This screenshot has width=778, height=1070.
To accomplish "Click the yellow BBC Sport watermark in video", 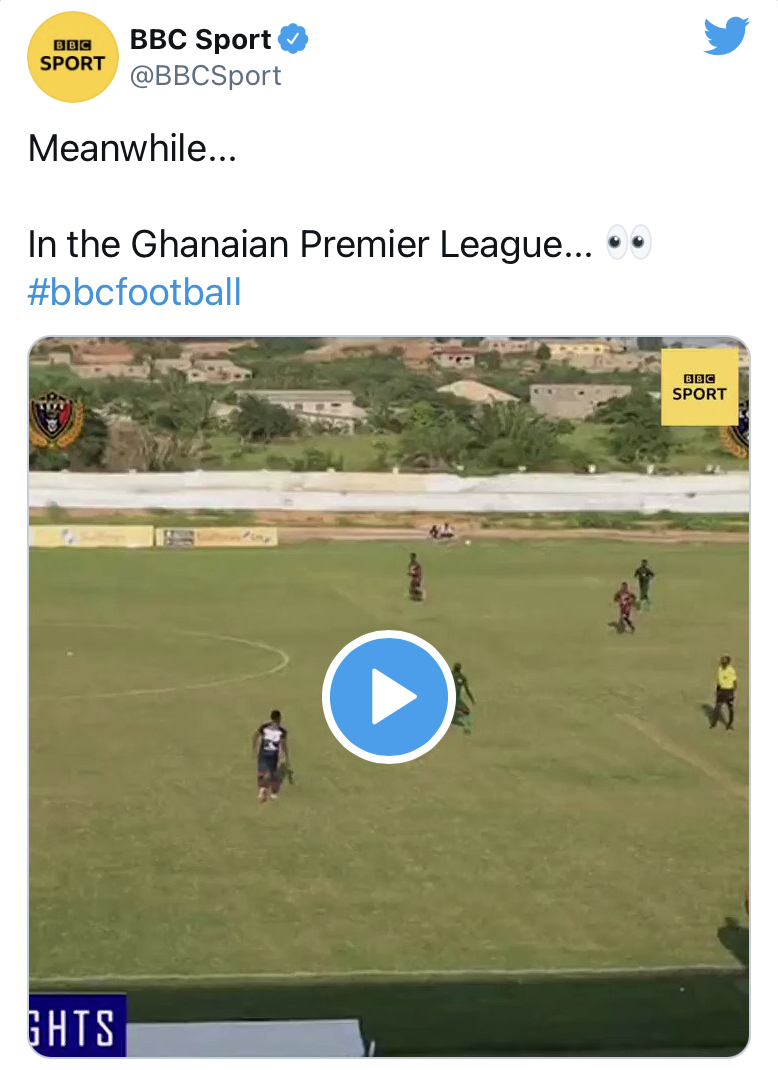I will (699, 387).
